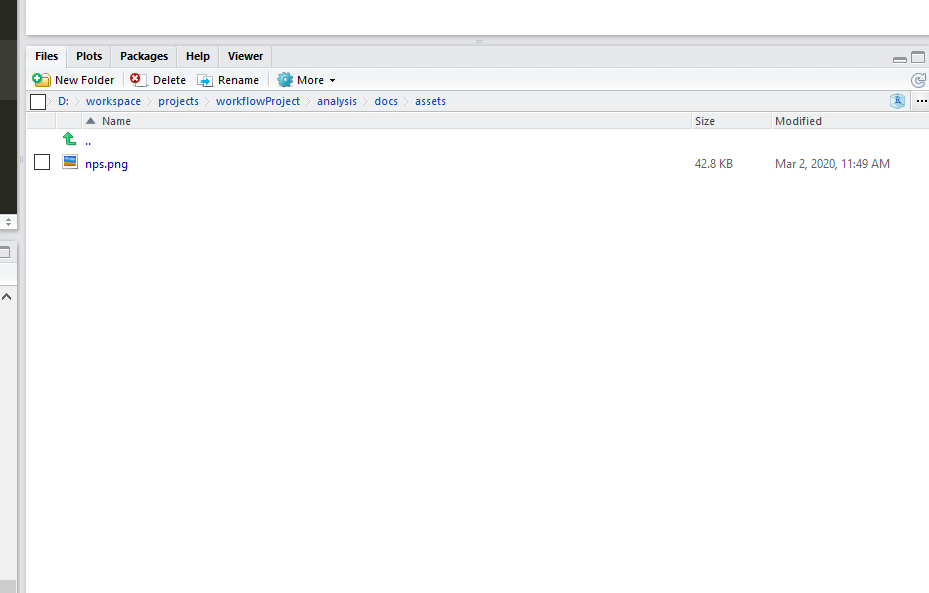
Task: Navigate to workflowProject in the breadcrumb path
Action: click(257, 101)
